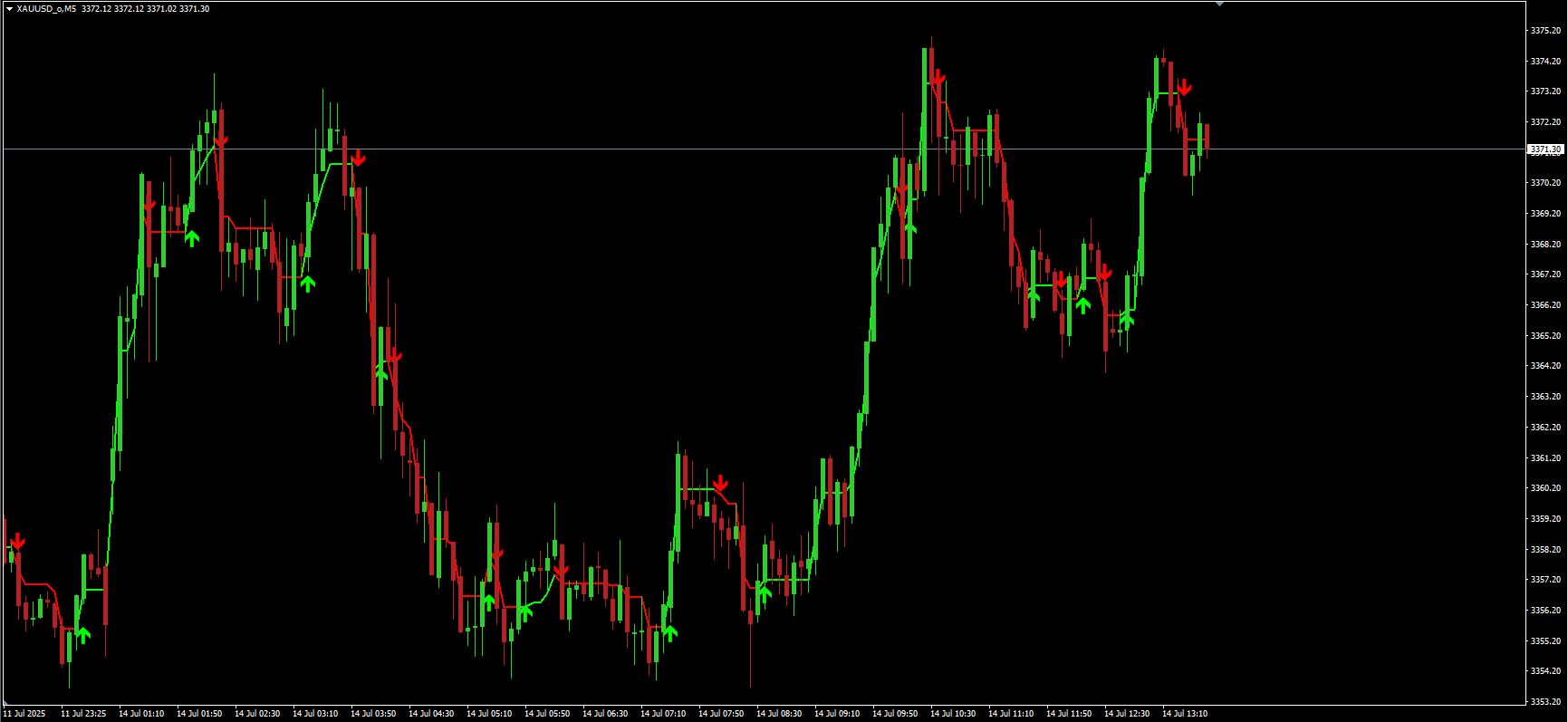The width and height of the screenshot is (1568, 722).
Task: Click the rightmost red sell arrow
Action: click(x=1184, y=88)
